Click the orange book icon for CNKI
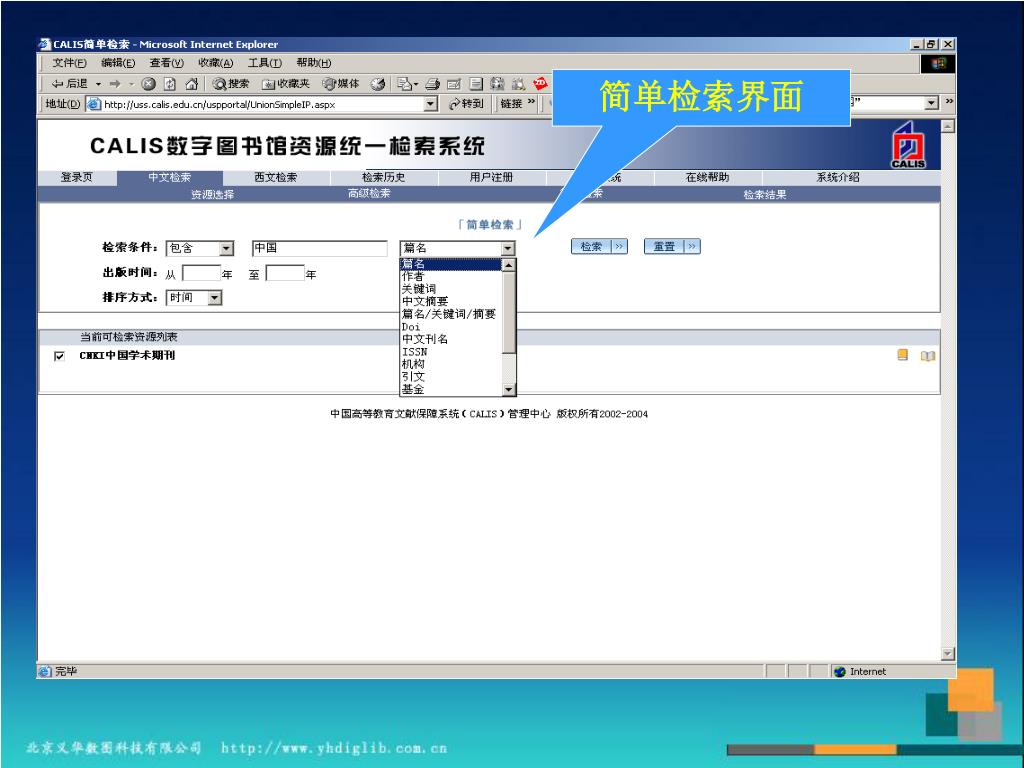 click(x=903, y=355)
